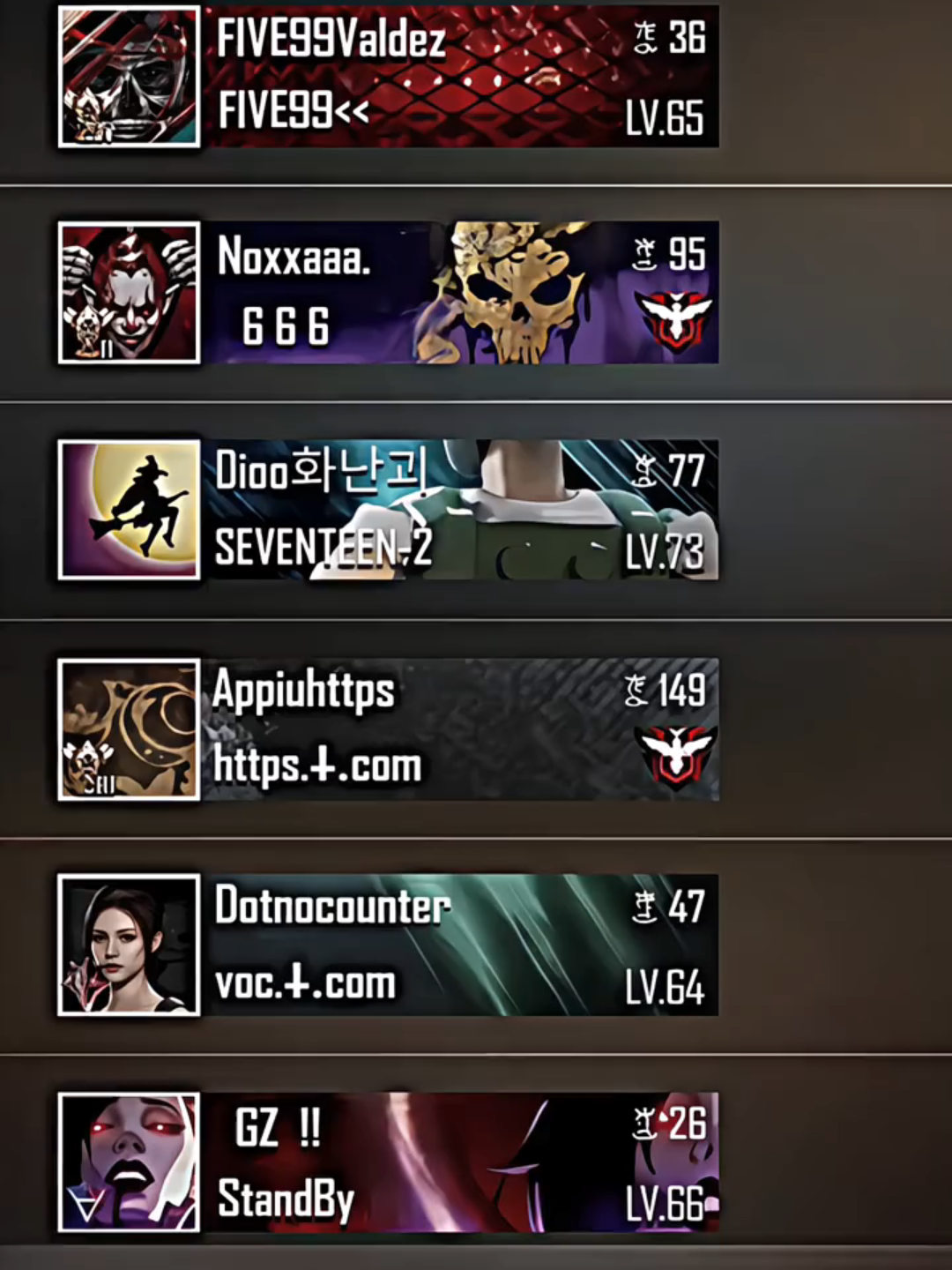Open FIVE99Valdez player name
Viewport: 952px width, 1270px height.
click(x=331, y=40)
